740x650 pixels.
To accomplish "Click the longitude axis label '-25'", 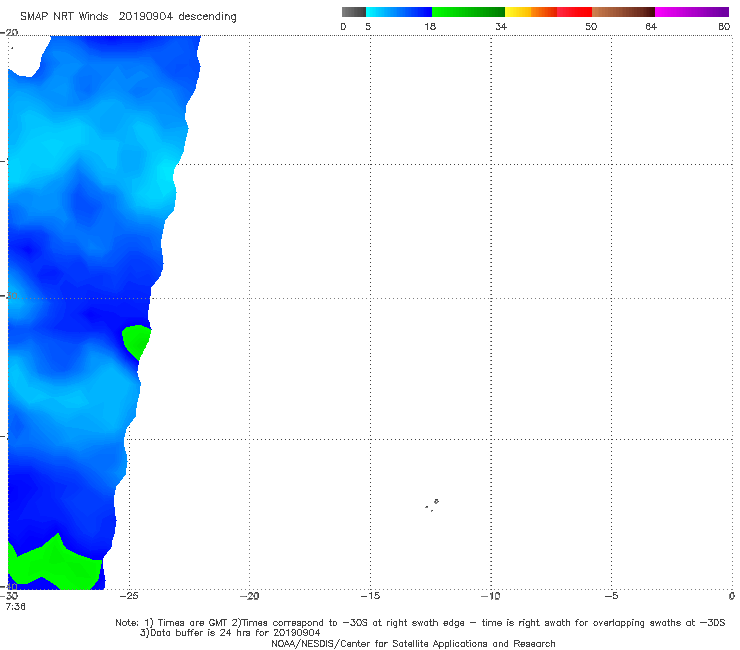I will pos(129,596).
